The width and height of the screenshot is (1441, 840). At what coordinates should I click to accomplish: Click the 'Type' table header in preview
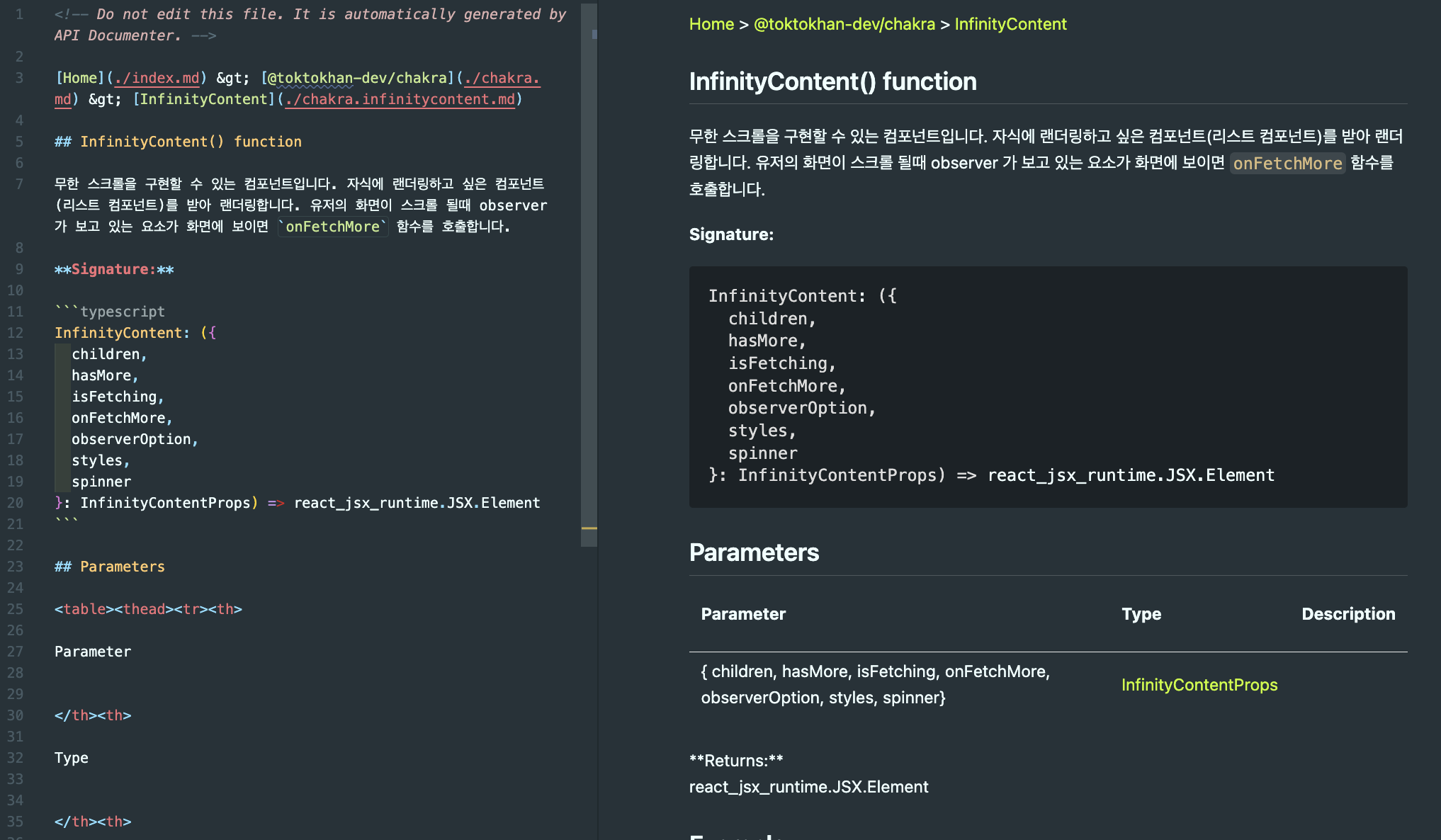click(1141, 614)
